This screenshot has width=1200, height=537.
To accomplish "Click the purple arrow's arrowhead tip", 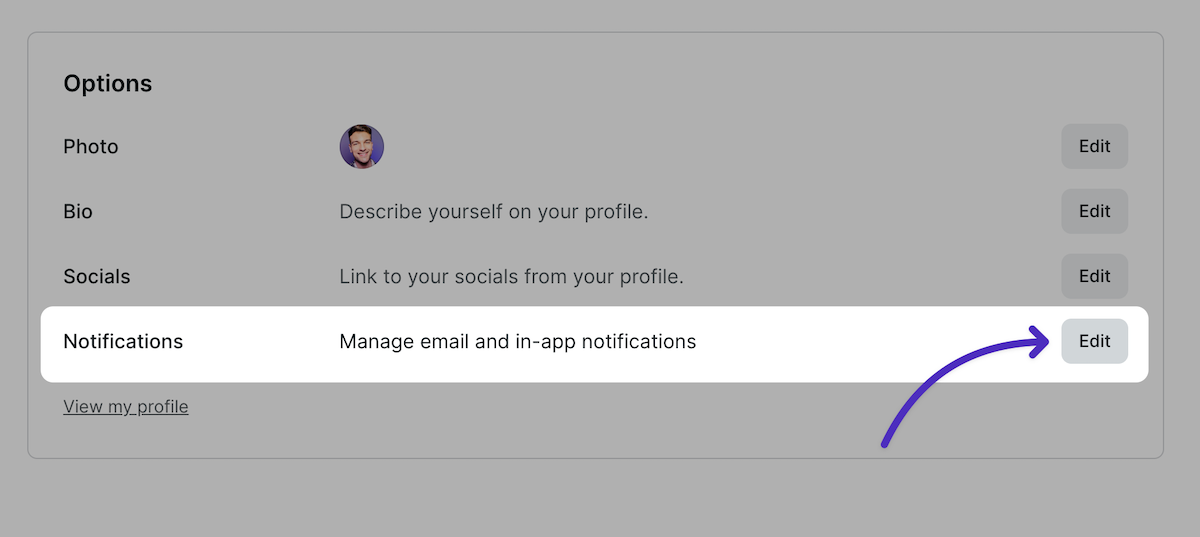I will [x=1045, y=343].
